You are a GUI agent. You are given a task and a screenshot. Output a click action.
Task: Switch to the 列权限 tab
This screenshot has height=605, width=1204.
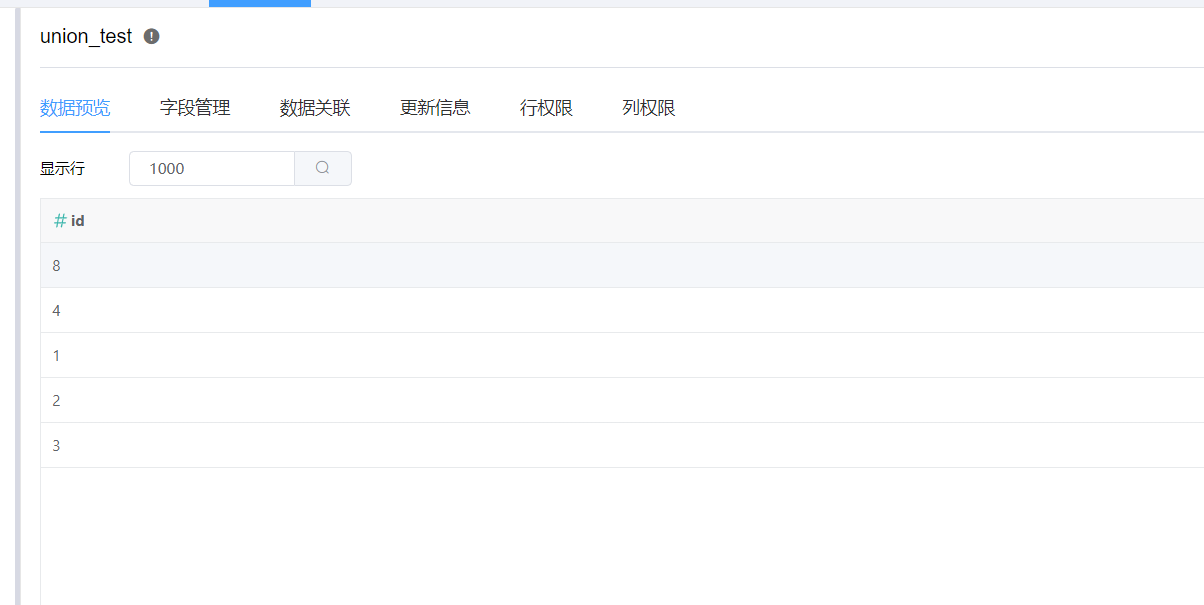(647, 108)
